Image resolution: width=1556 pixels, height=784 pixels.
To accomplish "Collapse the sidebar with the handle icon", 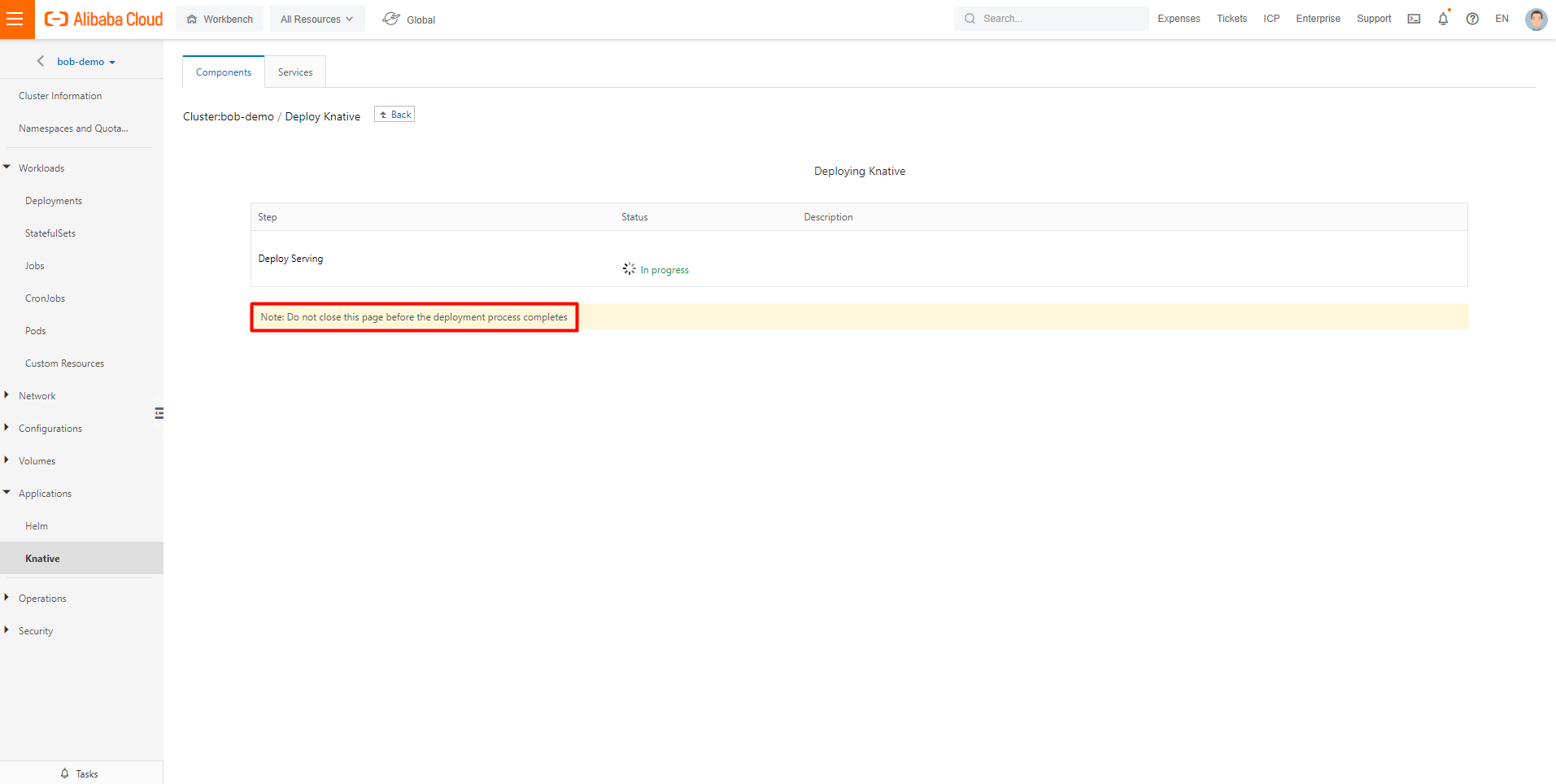I will coord(159,413).
